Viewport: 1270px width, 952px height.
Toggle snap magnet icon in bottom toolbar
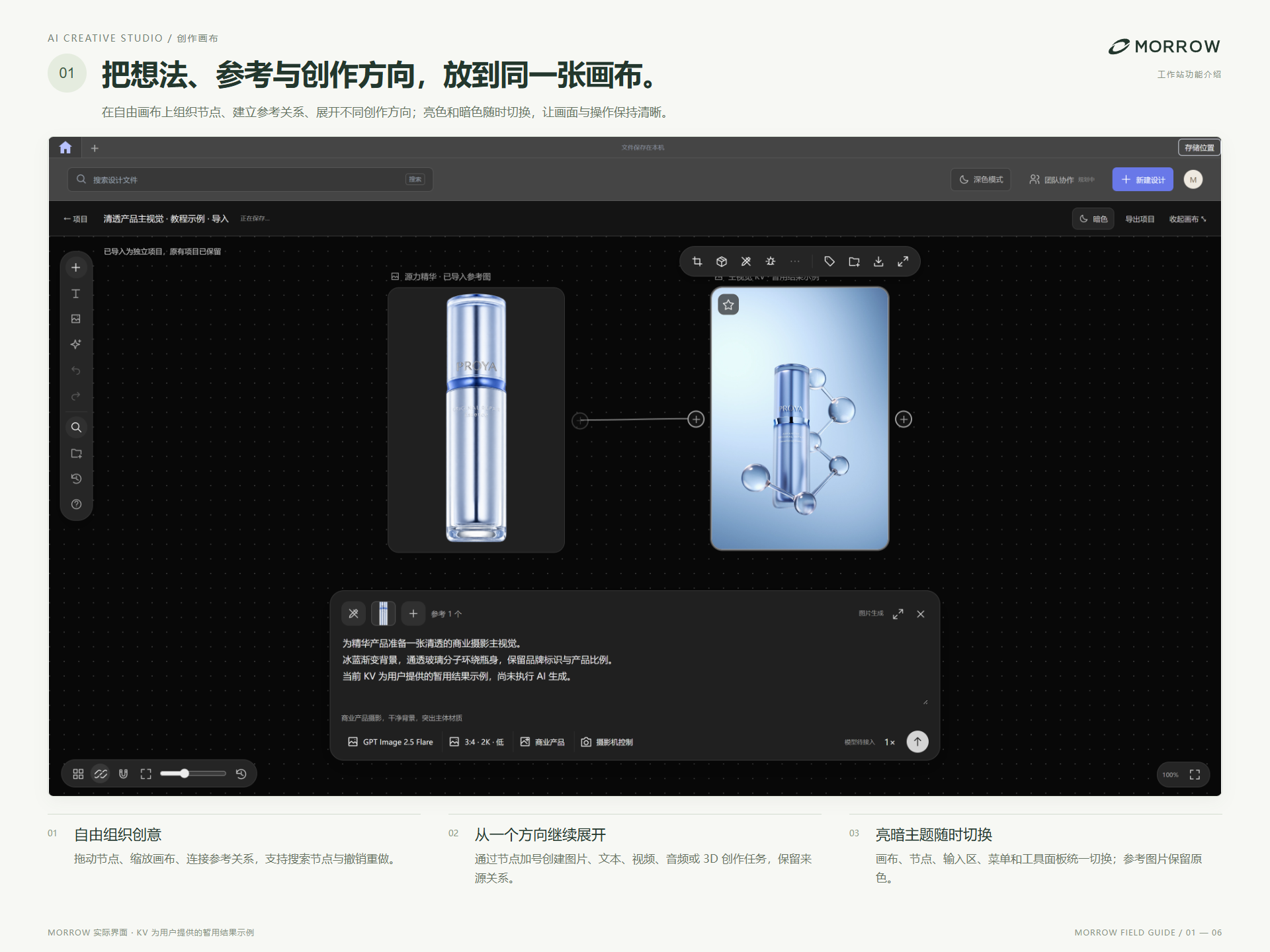pos(123,773)
